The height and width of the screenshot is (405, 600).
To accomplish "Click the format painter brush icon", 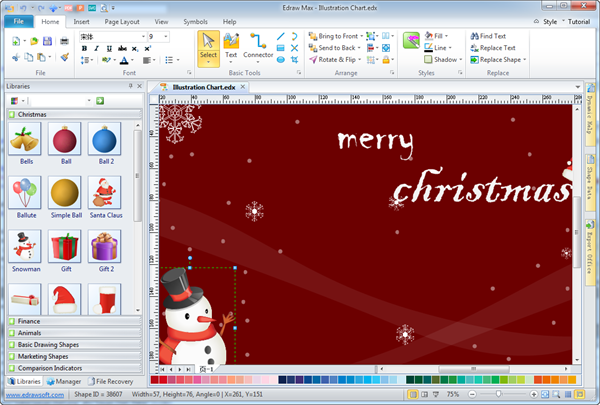I will pos(65,57).
